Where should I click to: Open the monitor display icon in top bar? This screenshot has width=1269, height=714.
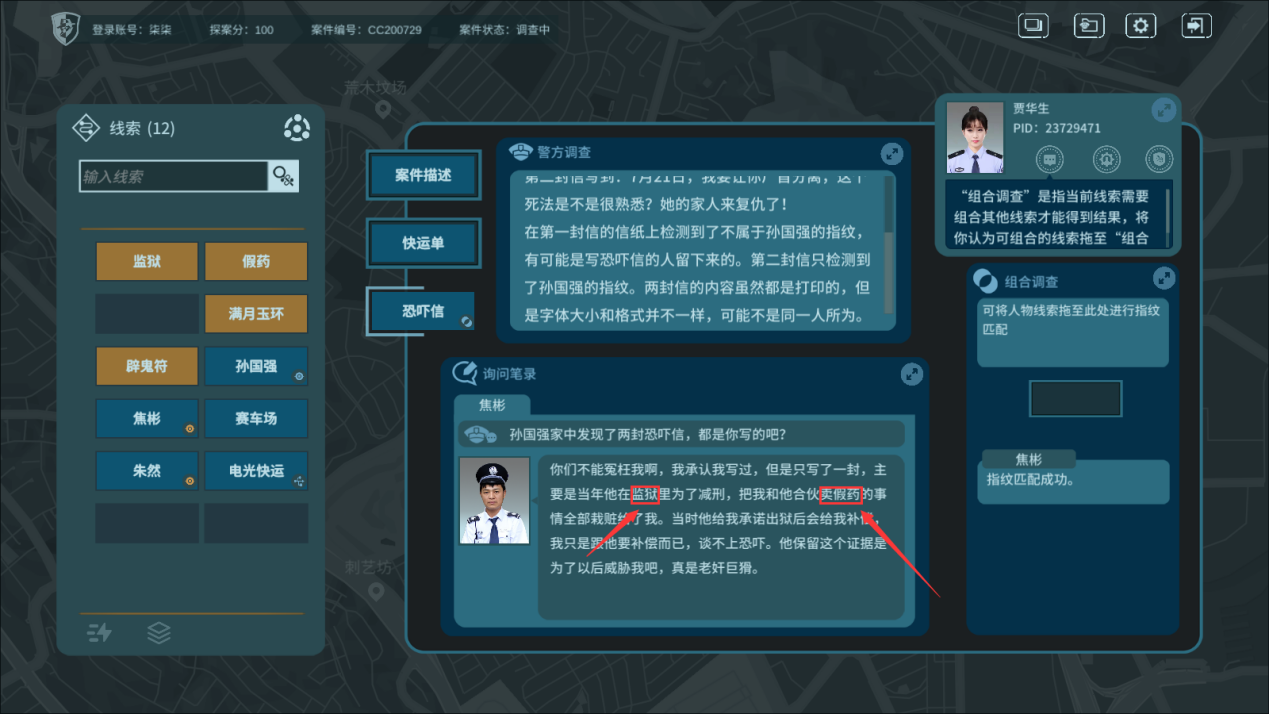[1033, 26]
